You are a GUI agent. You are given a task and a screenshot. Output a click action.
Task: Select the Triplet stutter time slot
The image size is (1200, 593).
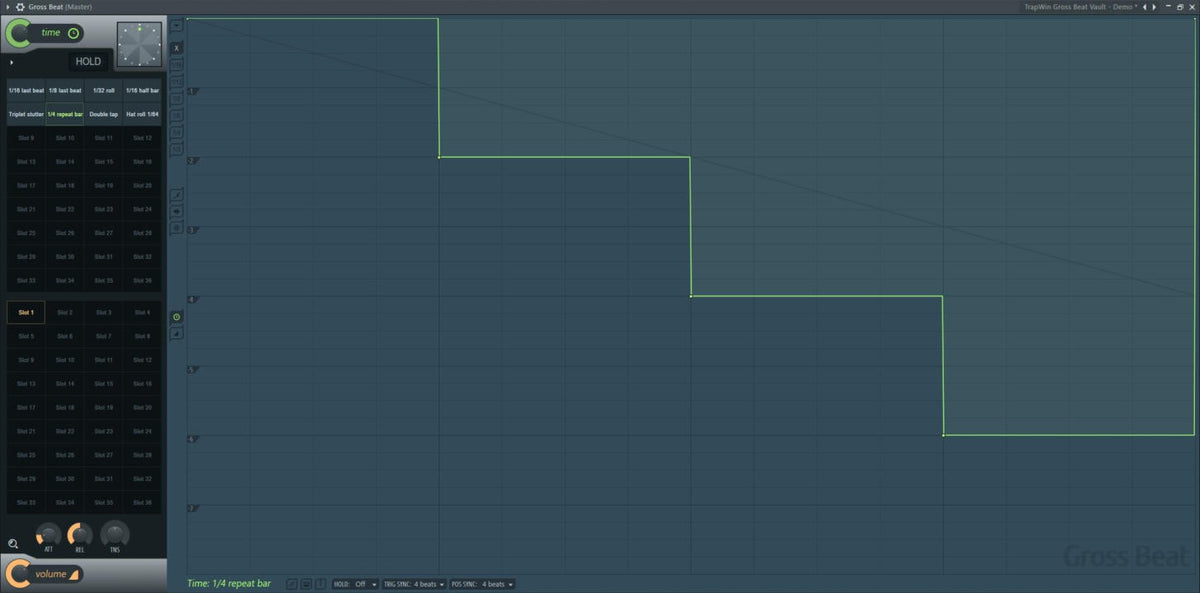pos(26,114)
